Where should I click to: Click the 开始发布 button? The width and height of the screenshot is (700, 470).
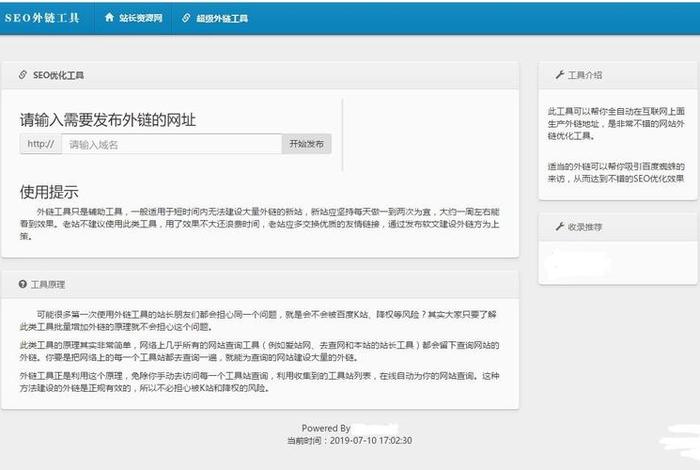tap(307, 144)
